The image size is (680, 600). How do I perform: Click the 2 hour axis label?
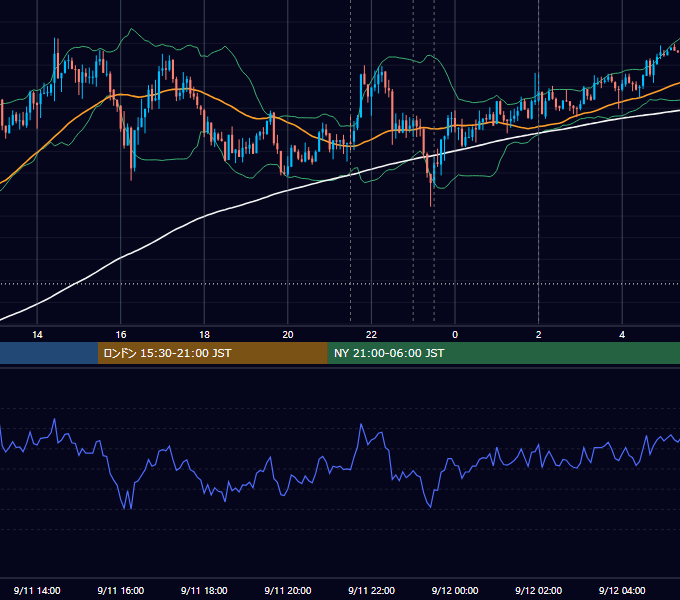tap(539, 335)
